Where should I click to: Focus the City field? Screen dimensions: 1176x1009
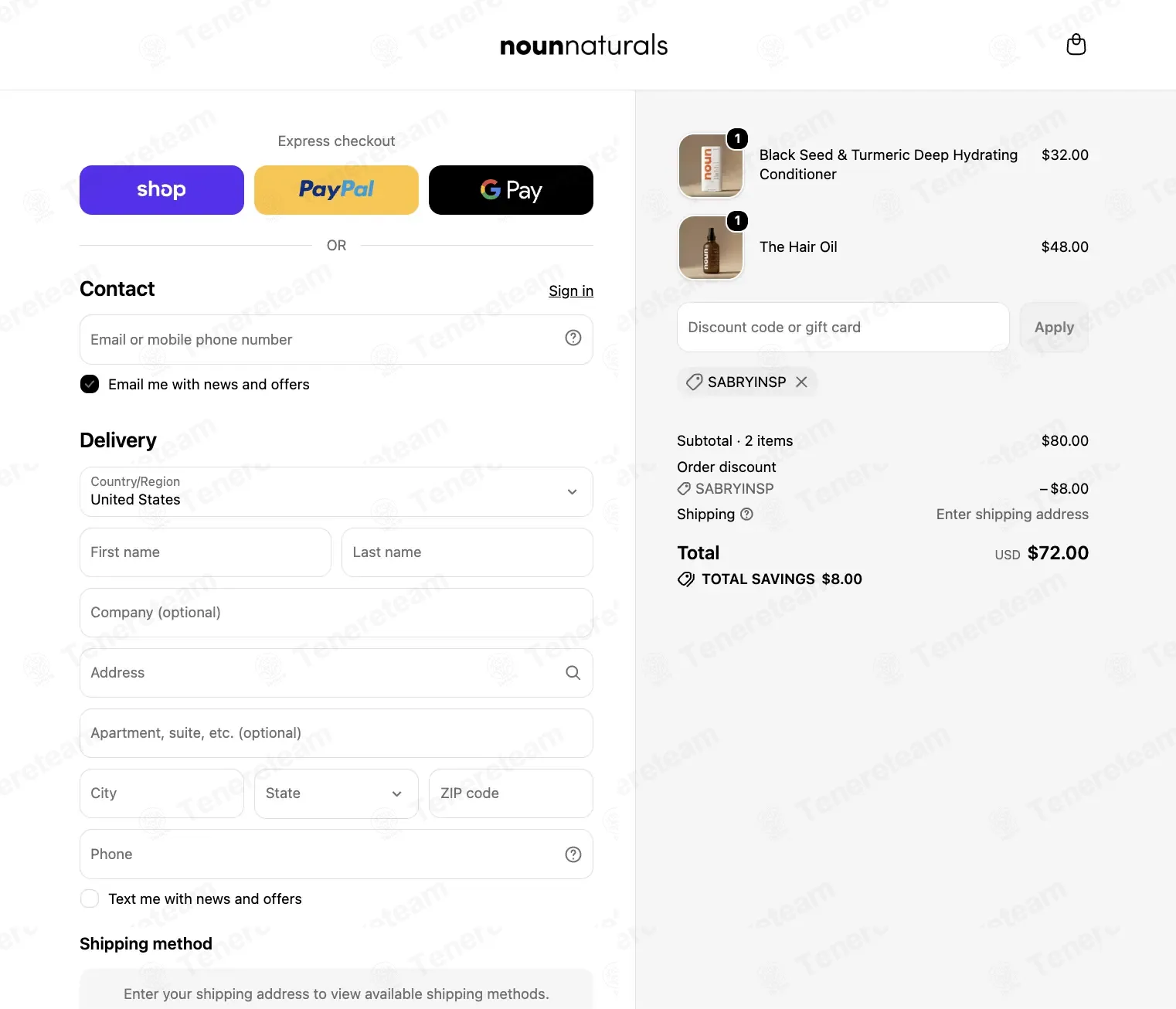point(161,793)
